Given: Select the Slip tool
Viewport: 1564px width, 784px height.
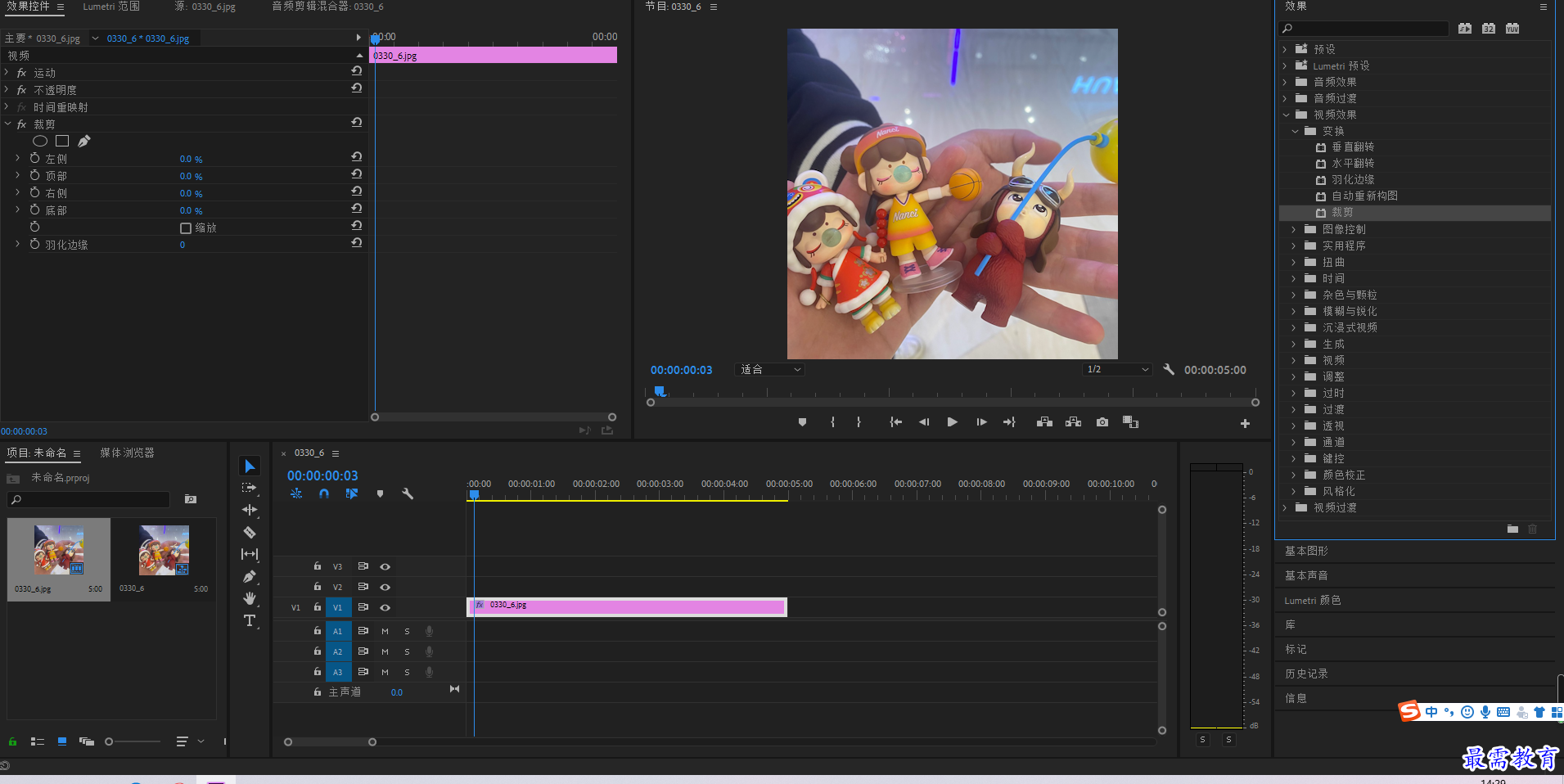Looking at the screenshot, I should click(250, 554).
